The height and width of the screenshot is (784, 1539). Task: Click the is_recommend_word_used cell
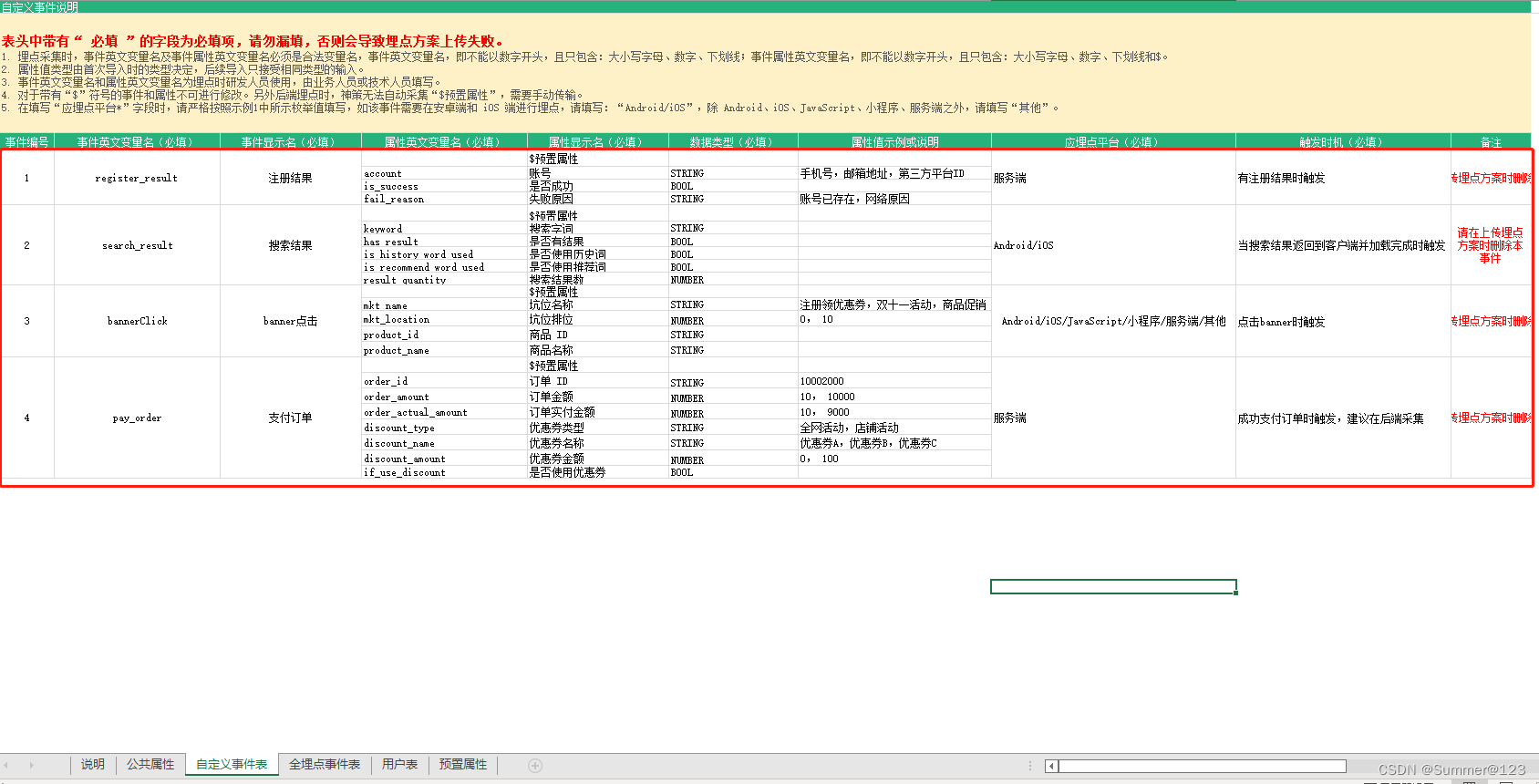pos(444,267)
